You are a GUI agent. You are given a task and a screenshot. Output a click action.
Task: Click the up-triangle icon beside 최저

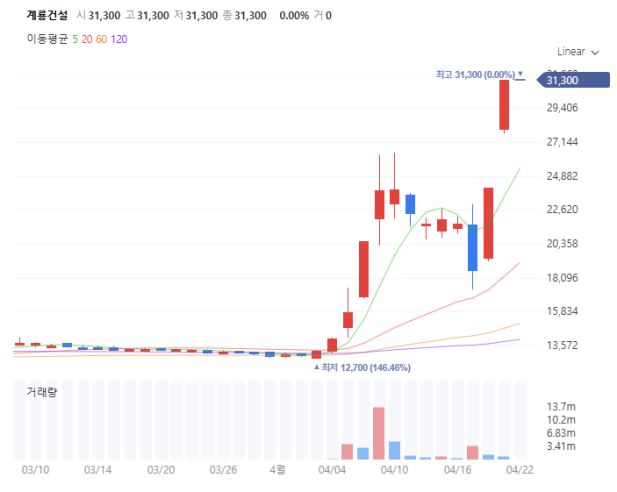coord(318,367)
